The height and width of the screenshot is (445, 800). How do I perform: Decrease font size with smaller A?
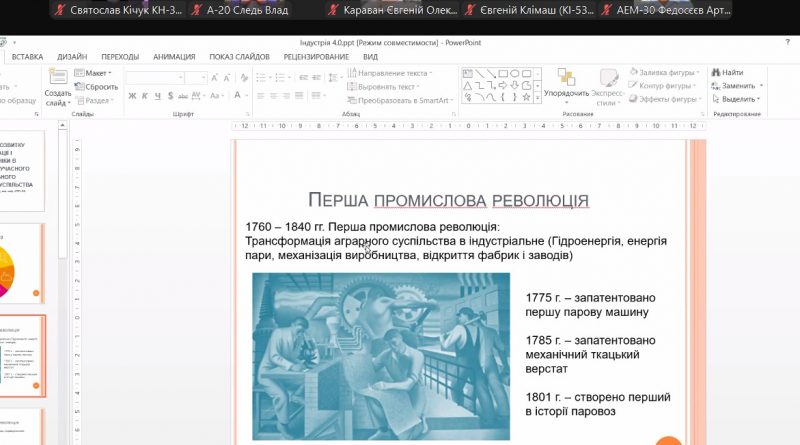coord(227,78)
